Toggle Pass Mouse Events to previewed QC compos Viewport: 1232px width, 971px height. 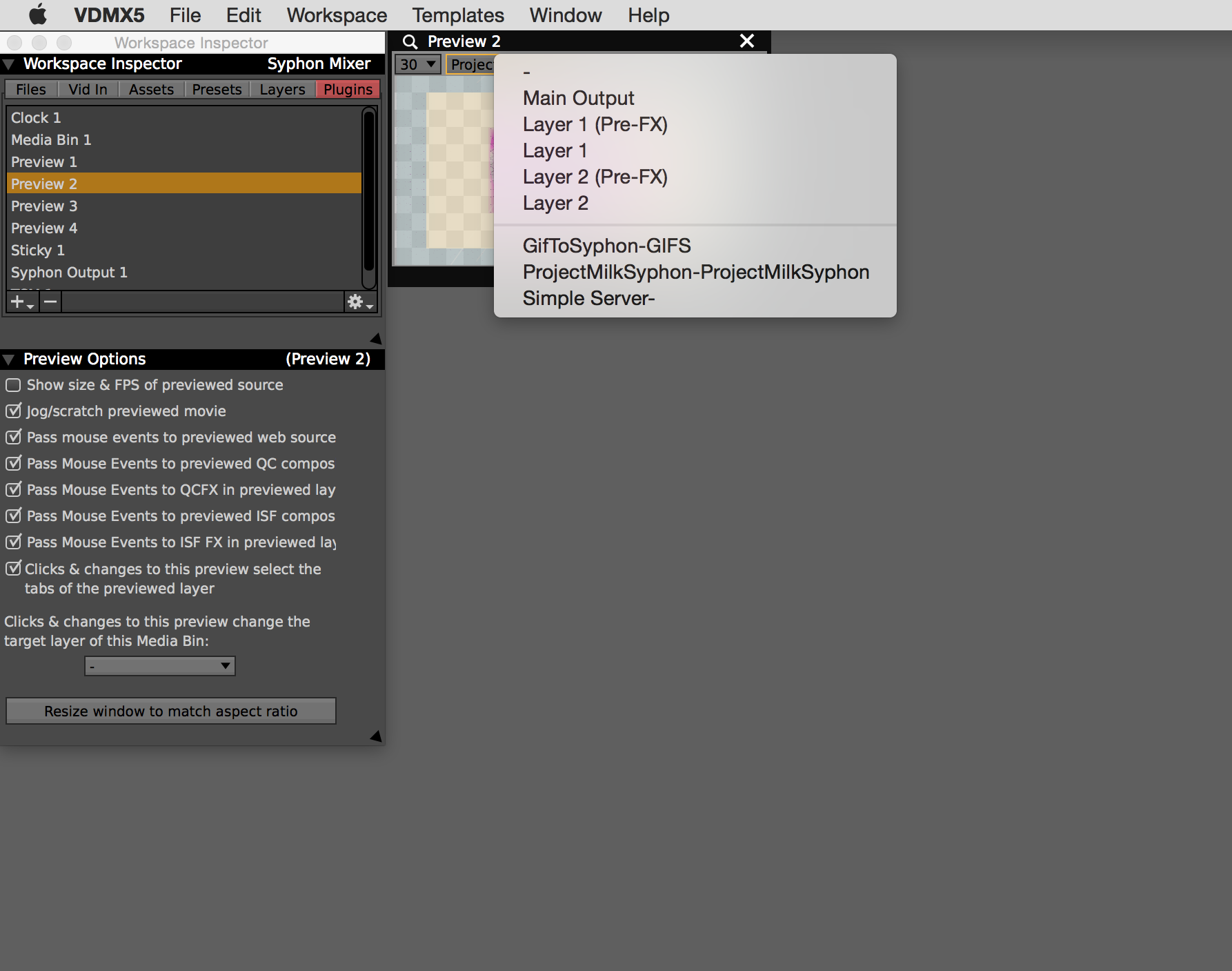pyautogui.click(x=13, y=463)
